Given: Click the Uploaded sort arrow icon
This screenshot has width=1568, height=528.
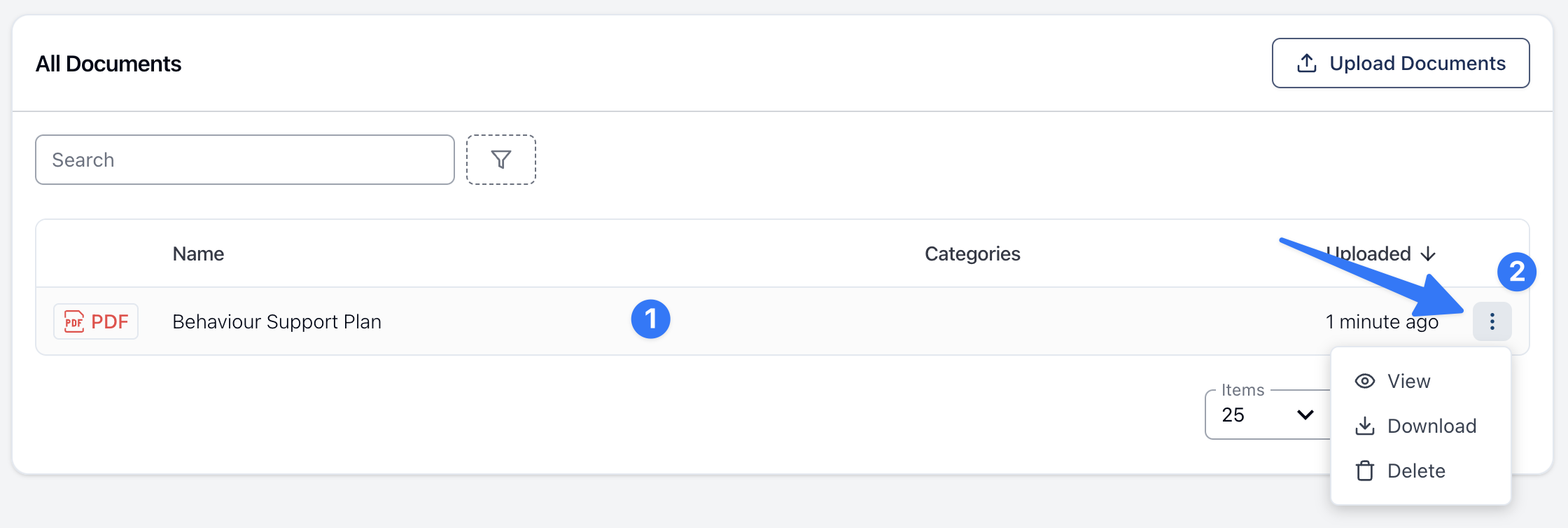Looking at the screenshot, I should [x=1428, y=253].
